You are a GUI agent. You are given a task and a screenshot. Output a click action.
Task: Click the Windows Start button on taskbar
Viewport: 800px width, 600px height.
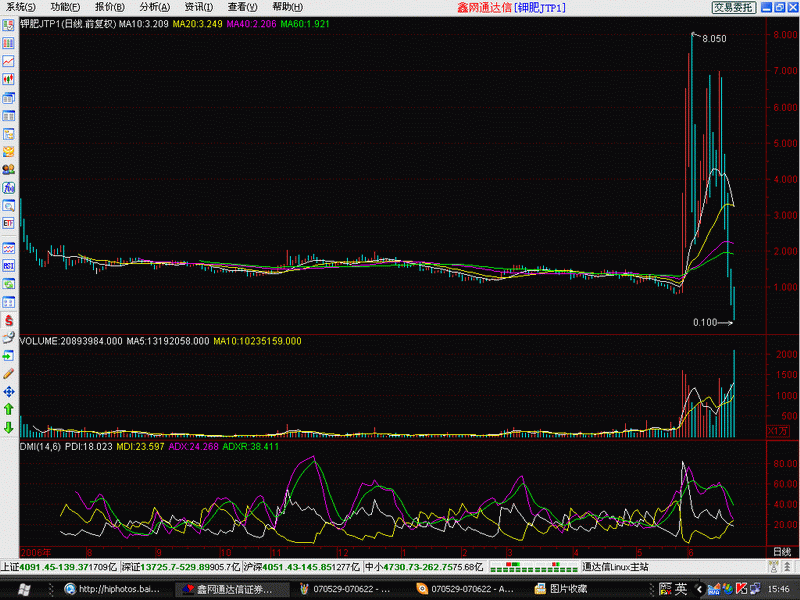tap(23, 589)
